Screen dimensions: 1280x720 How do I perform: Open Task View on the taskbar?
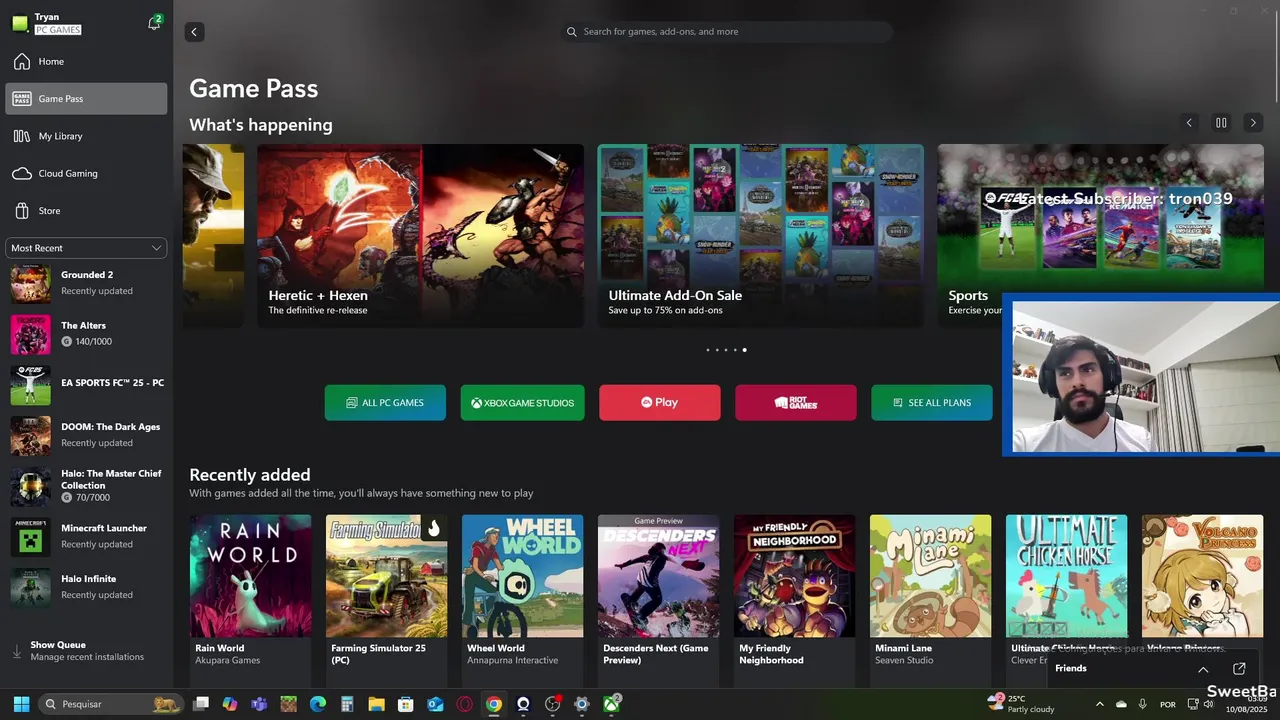201,704
